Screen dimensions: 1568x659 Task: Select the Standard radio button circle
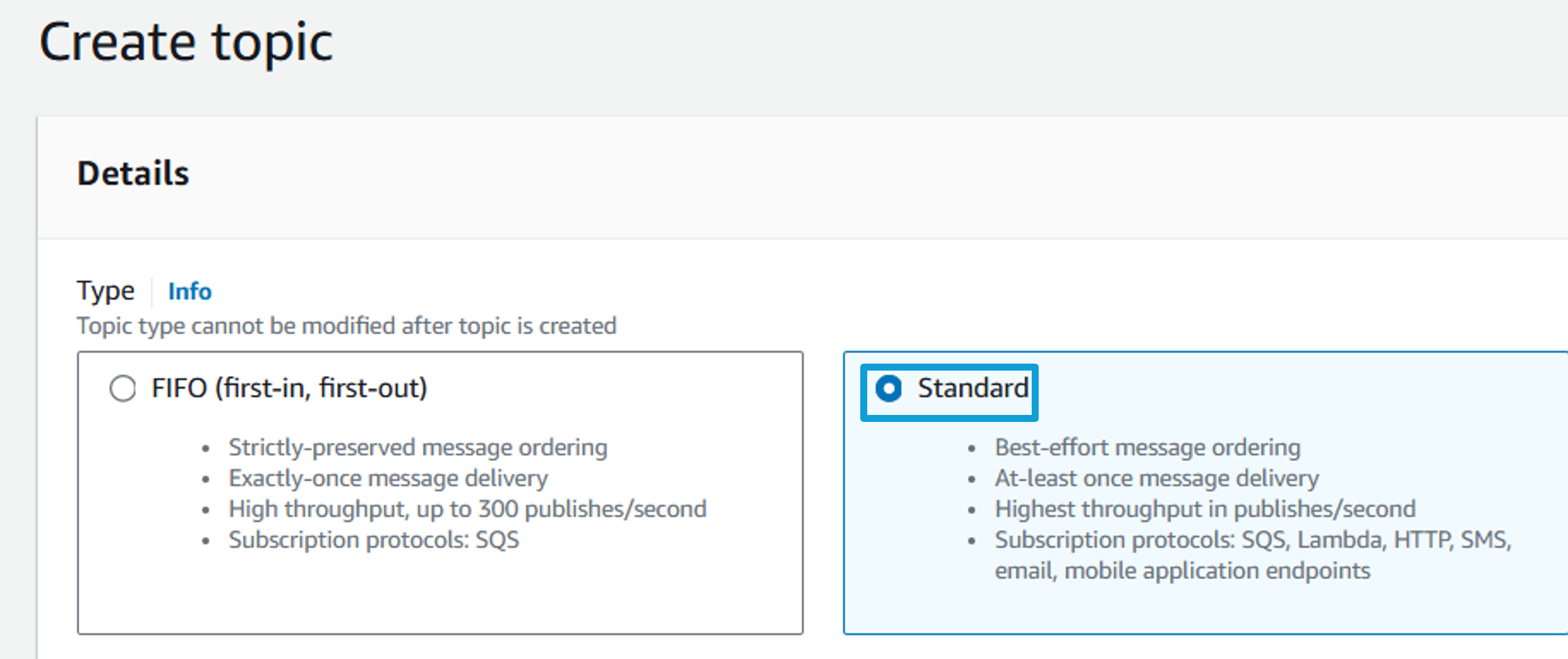point(888,388)
